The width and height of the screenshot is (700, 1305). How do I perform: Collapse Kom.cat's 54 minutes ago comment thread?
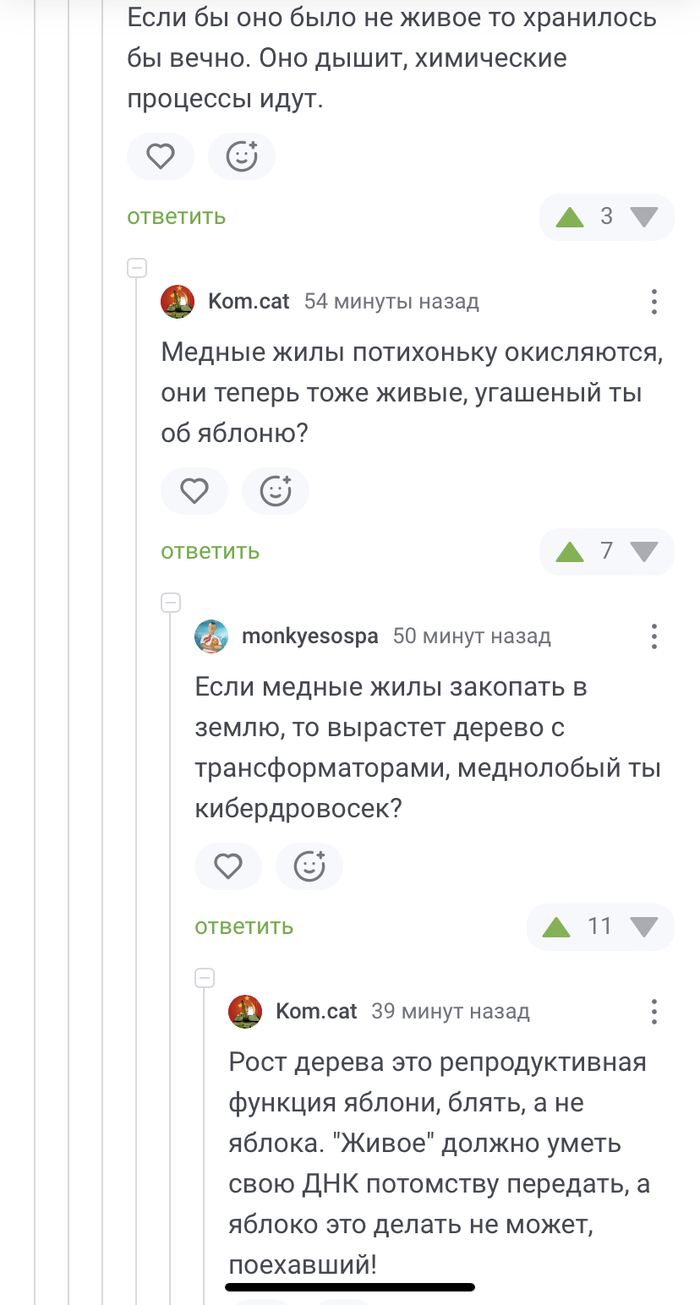pos(137,268)
